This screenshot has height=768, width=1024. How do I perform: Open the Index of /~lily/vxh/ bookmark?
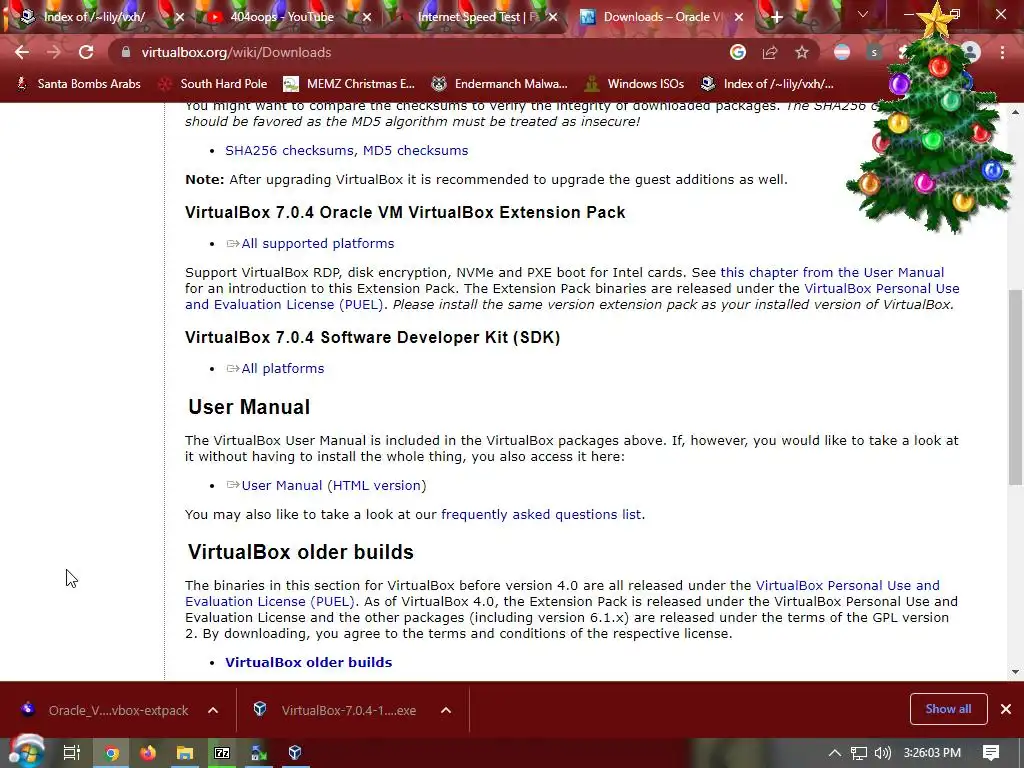pos(767,84)
